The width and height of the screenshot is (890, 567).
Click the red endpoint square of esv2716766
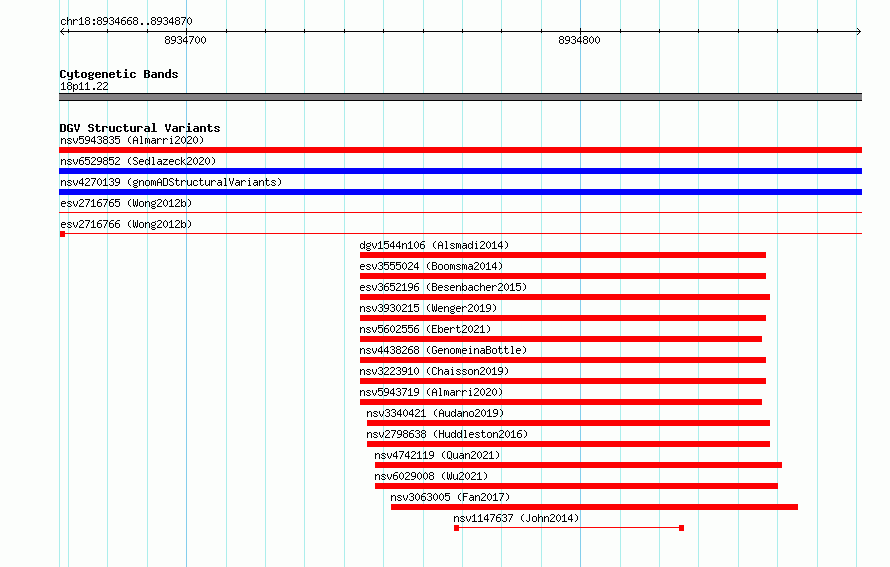click(62, 234)
